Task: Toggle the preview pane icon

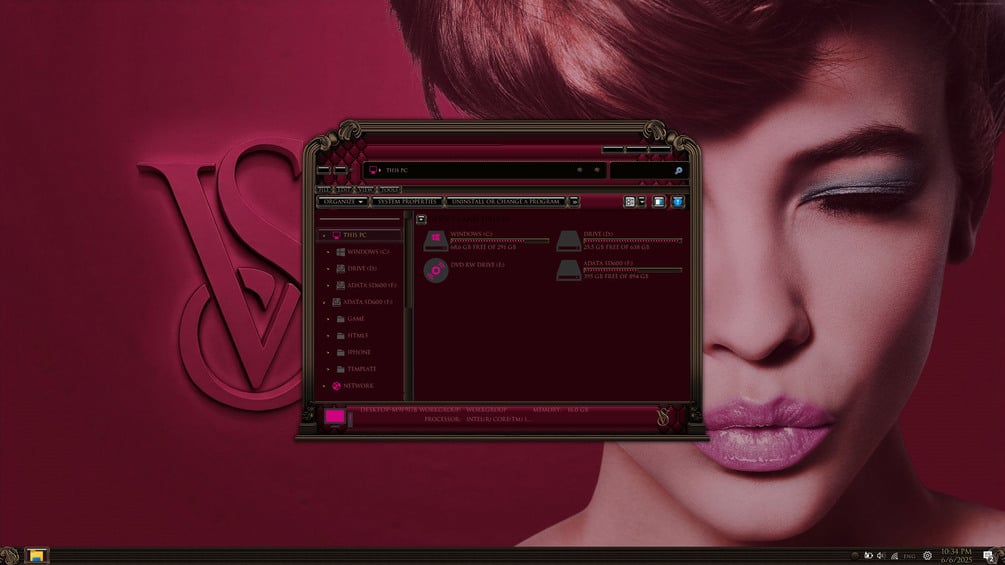Action: pos(658,202)
